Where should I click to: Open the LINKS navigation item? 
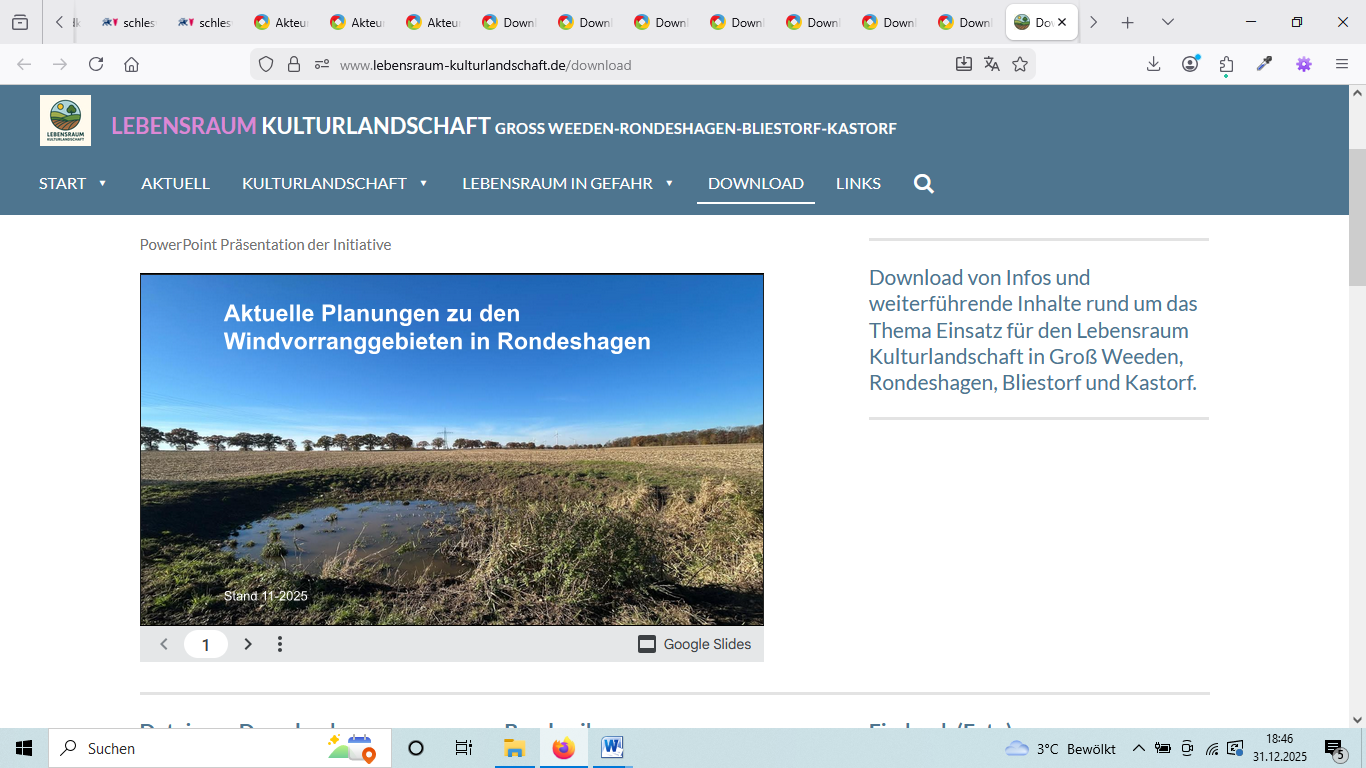(858, 184)
